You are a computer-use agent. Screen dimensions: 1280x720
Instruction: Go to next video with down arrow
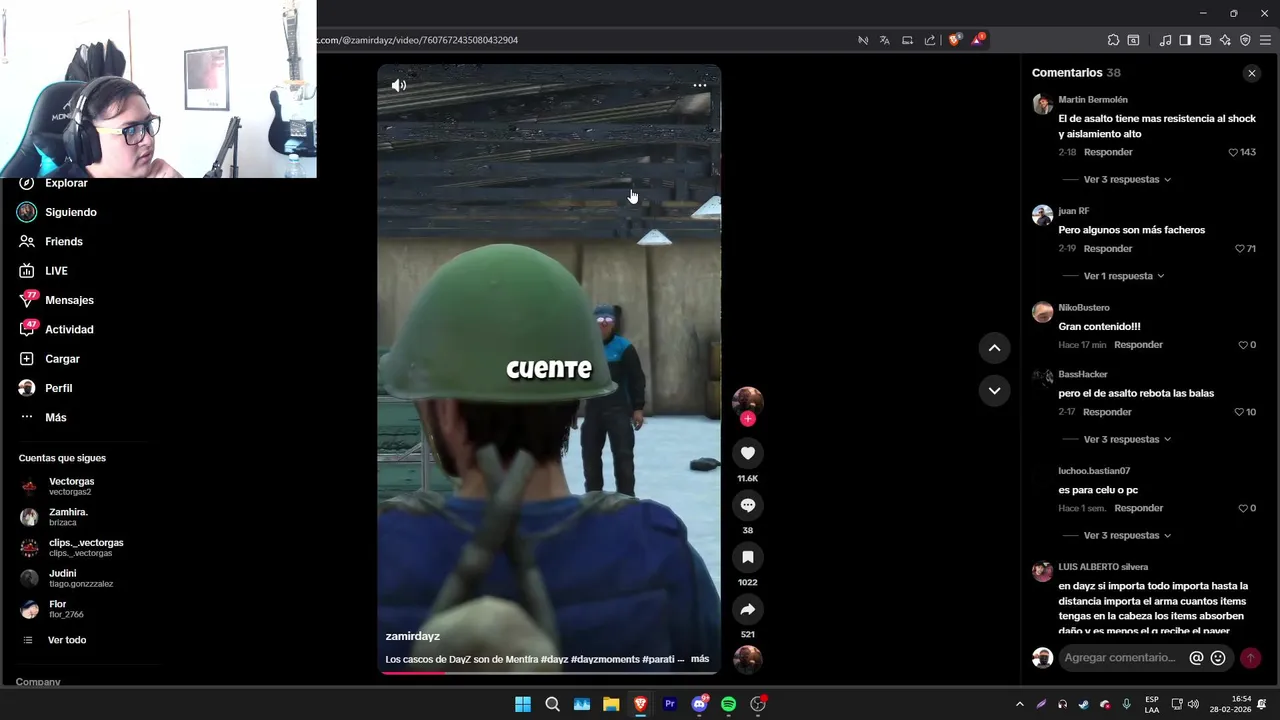995,391
